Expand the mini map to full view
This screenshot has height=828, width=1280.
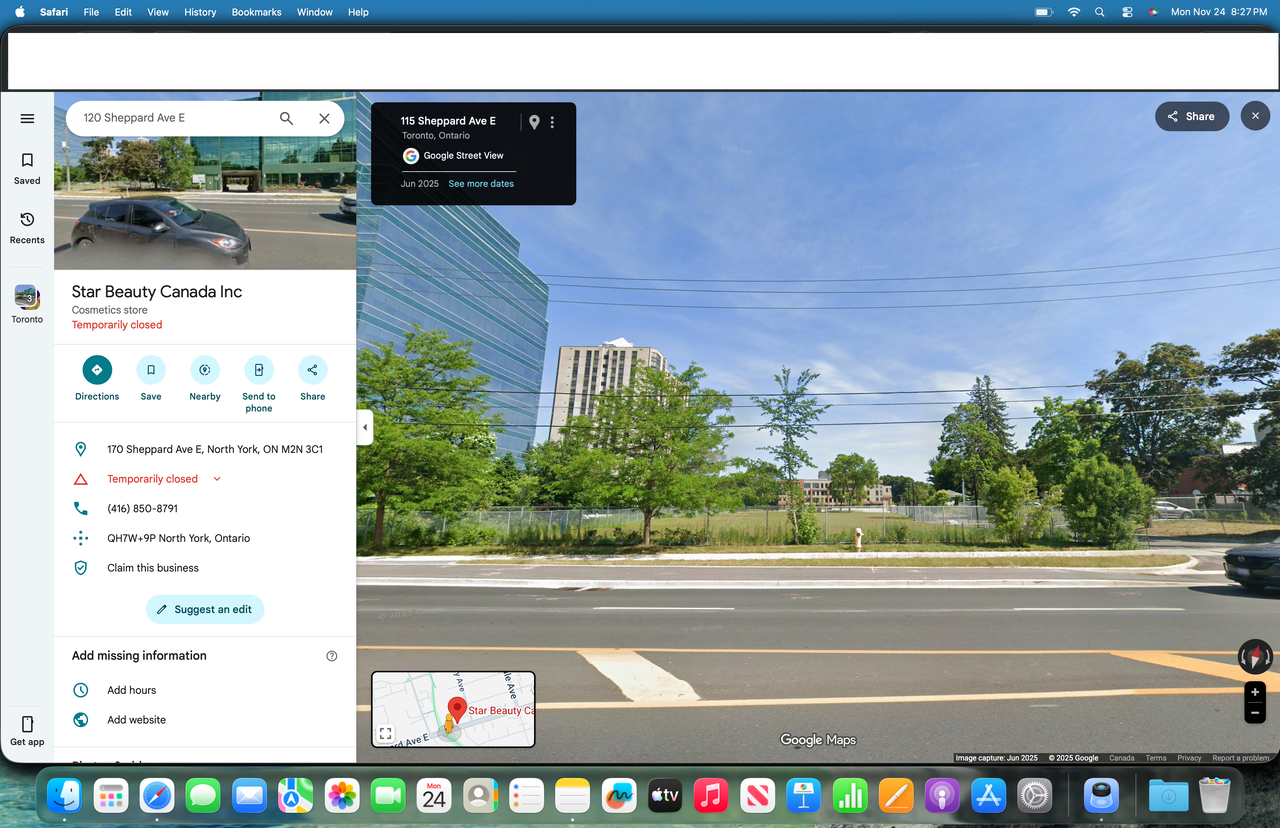tap(385, 733)
